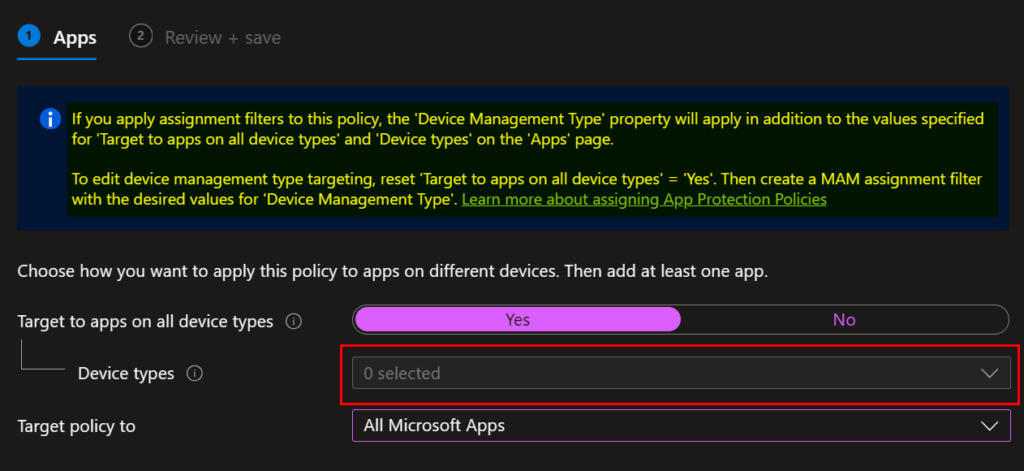Click the 'Choose how you want to apply' instruction text
The height and width of the screenshot is (471, 1024).
coord(392,272)
